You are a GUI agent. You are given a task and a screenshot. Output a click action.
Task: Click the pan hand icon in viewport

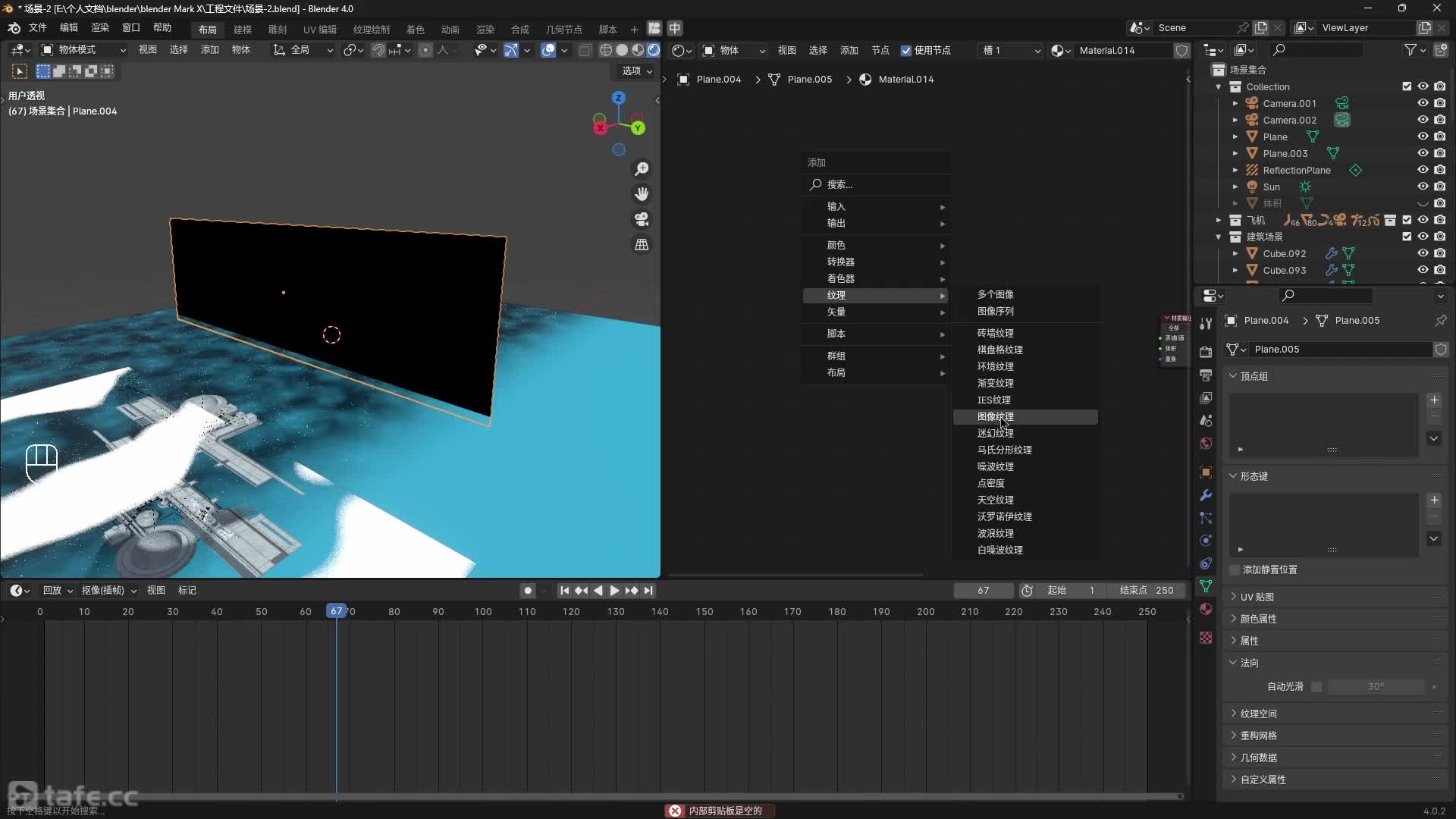click(x=642, y=194)
